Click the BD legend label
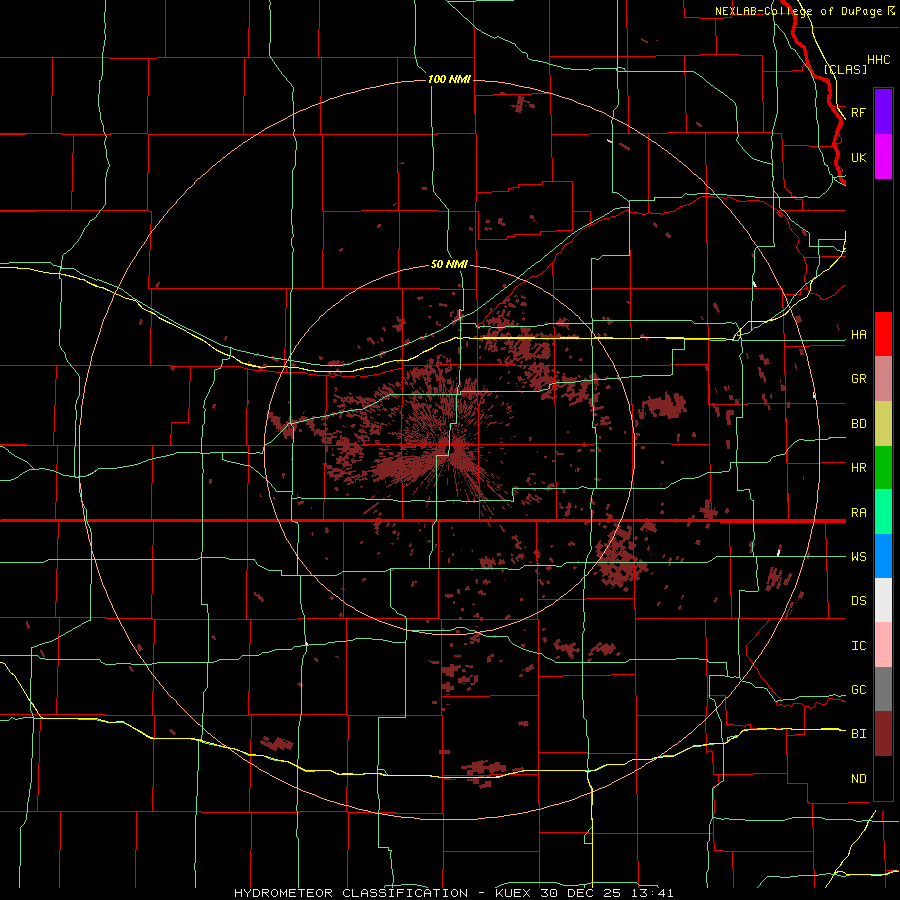Image resolution: width=900 pixels, height=900 pixels. (x=858, y=424)
